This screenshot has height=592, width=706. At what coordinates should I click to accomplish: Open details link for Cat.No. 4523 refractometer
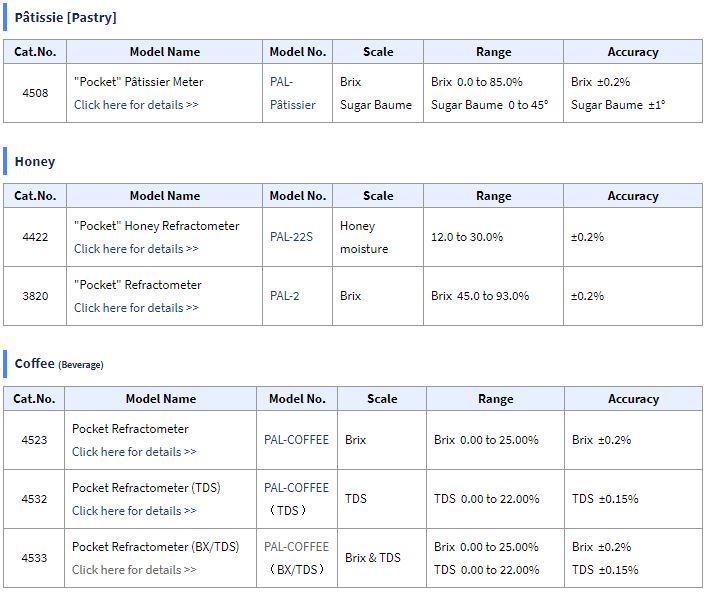134,452
